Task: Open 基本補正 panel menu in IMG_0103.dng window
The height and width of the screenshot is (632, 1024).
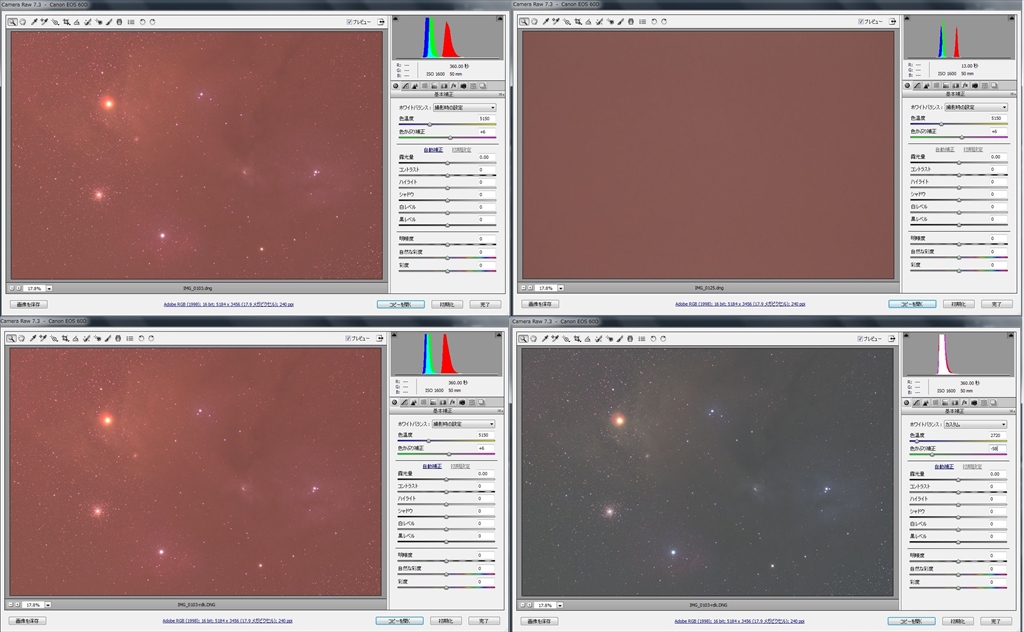Action: pyautogui.click(x=502, y=94)
